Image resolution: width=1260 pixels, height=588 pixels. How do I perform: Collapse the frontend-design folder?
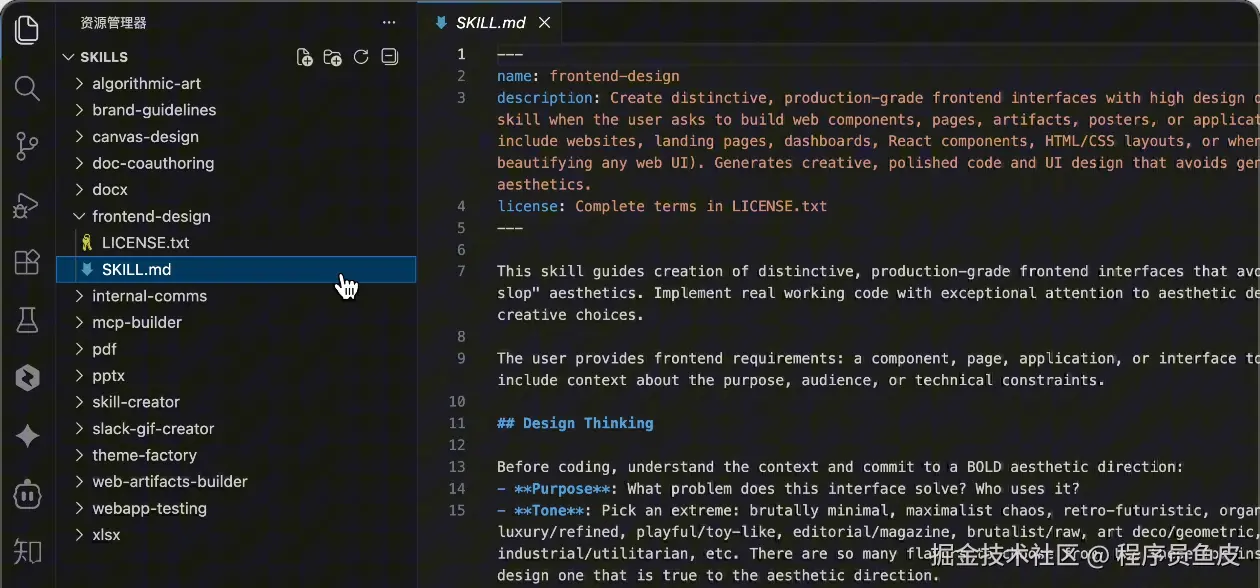click(x=80, y=216)
